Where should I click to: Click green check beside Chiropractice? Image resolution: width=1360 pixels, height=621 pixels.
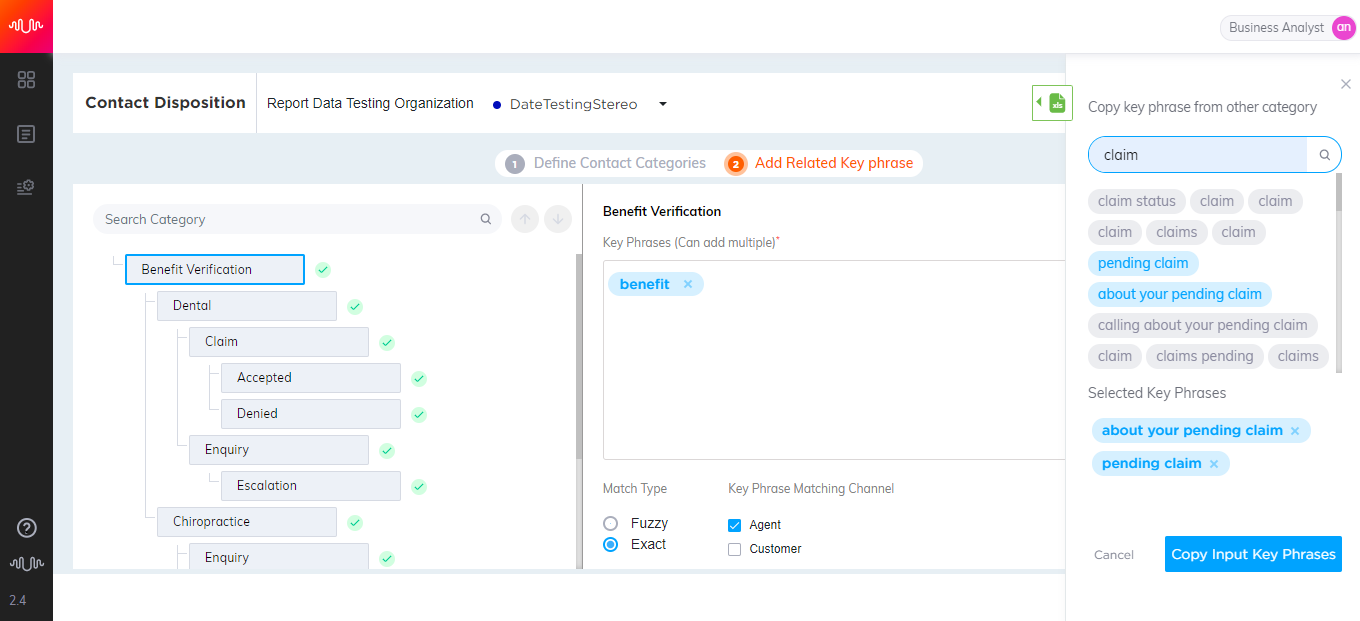(x=355, y=522)
